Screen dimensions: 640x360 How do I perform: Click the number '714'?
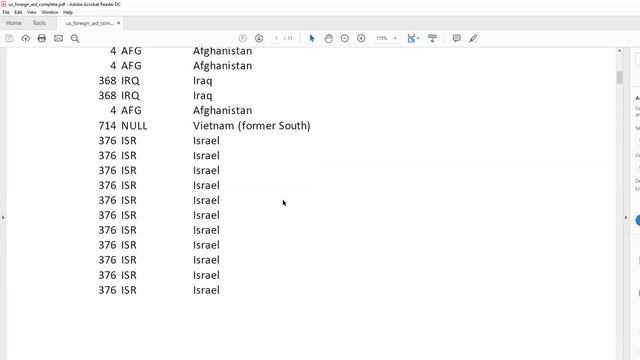click(107, 126)
